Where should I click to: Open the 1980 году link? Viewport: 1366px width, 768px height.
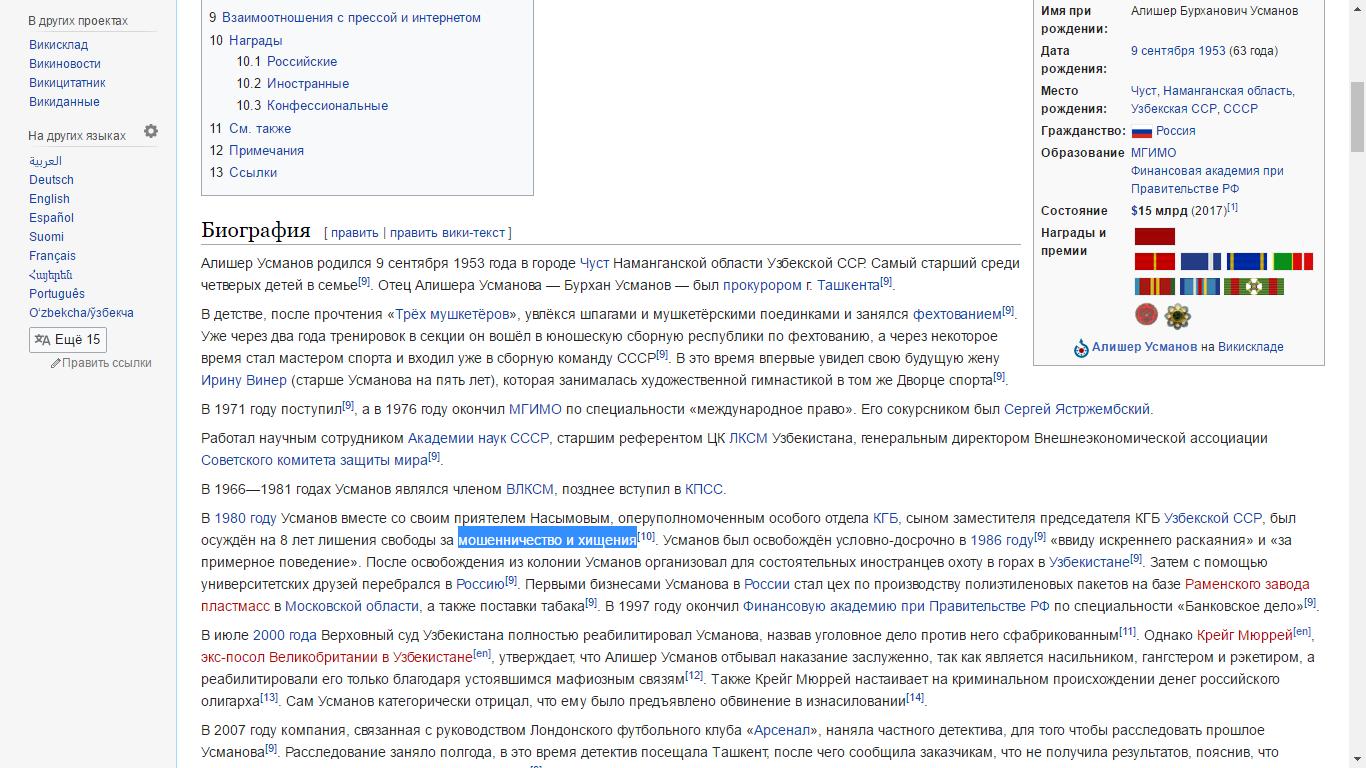coord(245,518)
